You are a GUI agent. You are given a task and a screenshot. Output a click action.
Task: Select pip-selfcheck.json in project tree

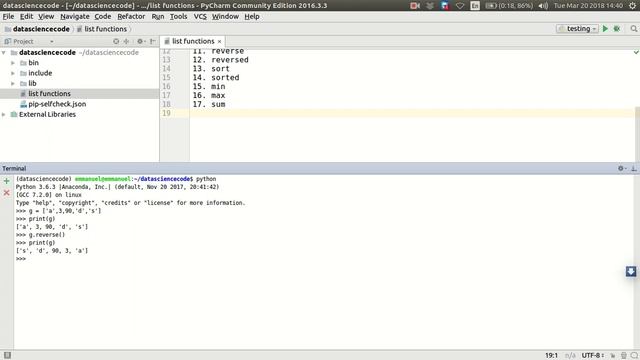(x=57, y=104)
